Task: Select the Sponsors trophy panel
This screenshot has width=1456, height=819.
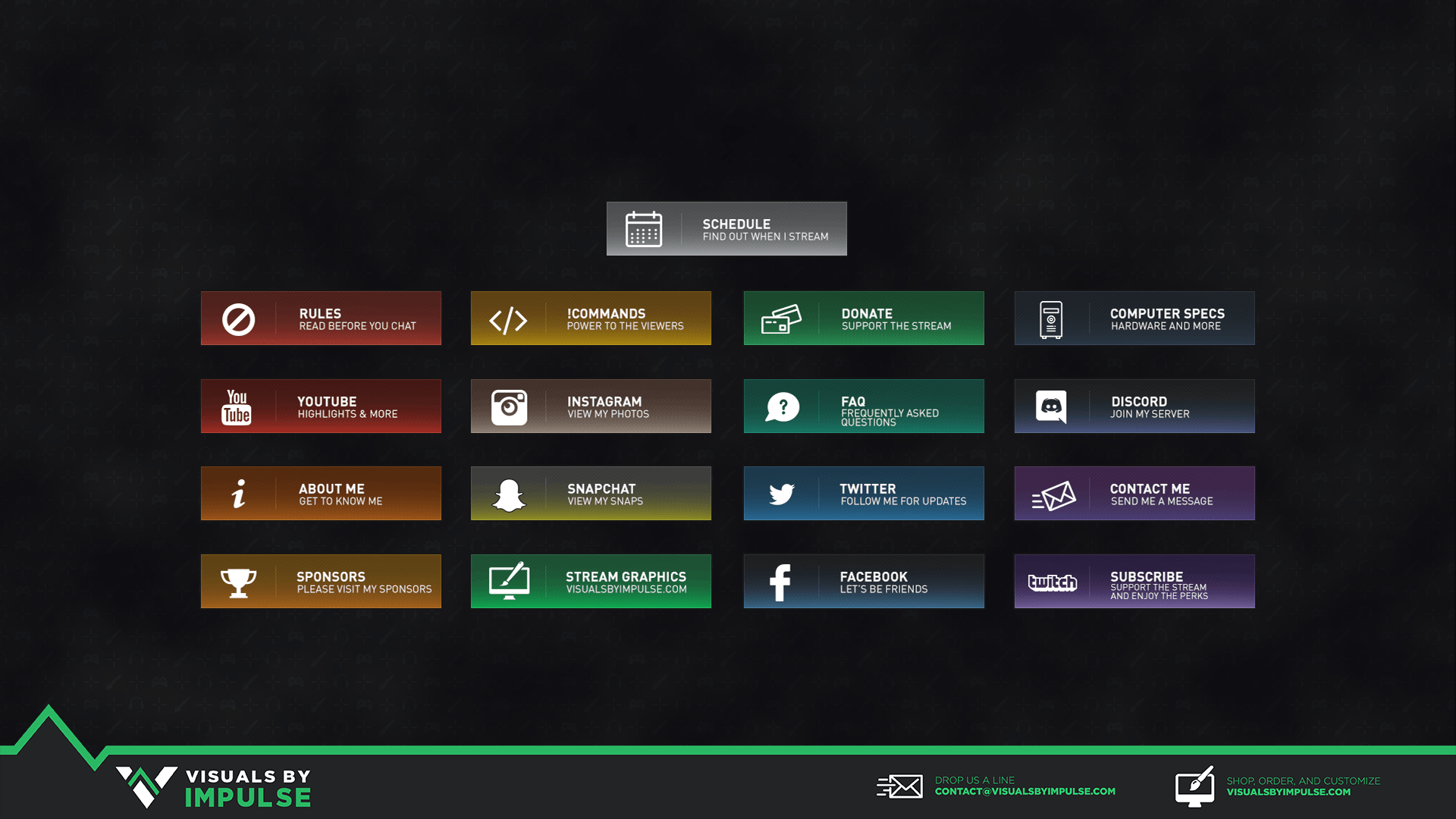Action: tap(320, 581)
